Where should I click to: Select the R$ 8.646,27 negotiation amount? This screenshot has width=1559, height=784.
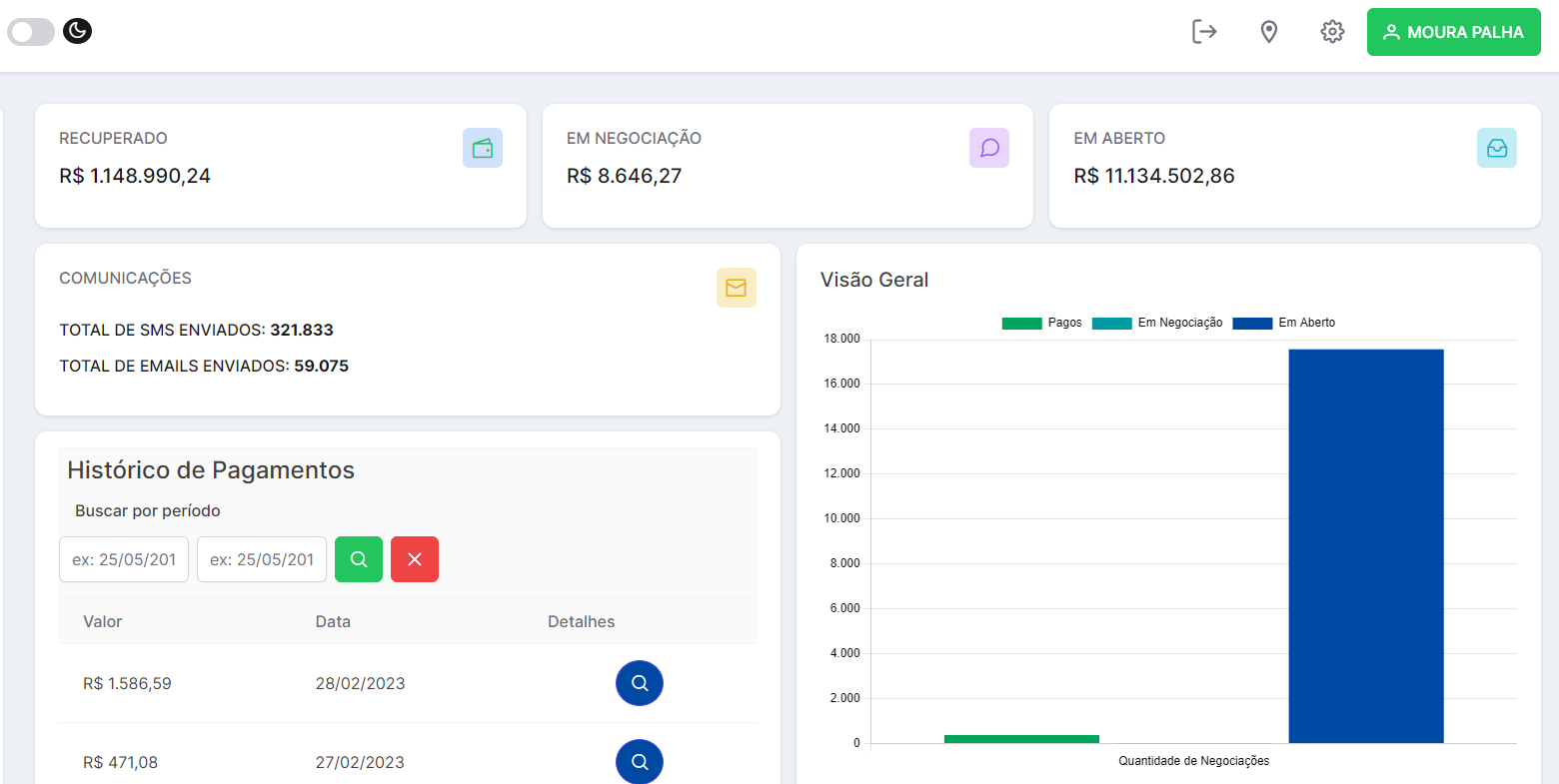625,176
